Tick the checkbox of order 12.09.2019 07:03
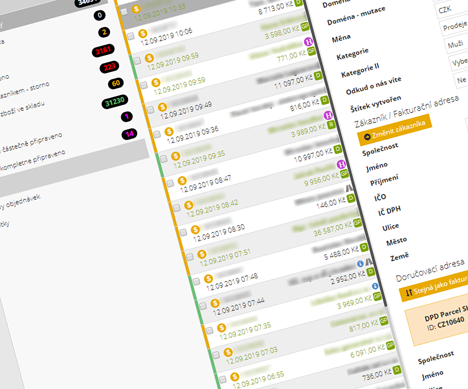Screen dimensions: 468x389 point(216,355)
